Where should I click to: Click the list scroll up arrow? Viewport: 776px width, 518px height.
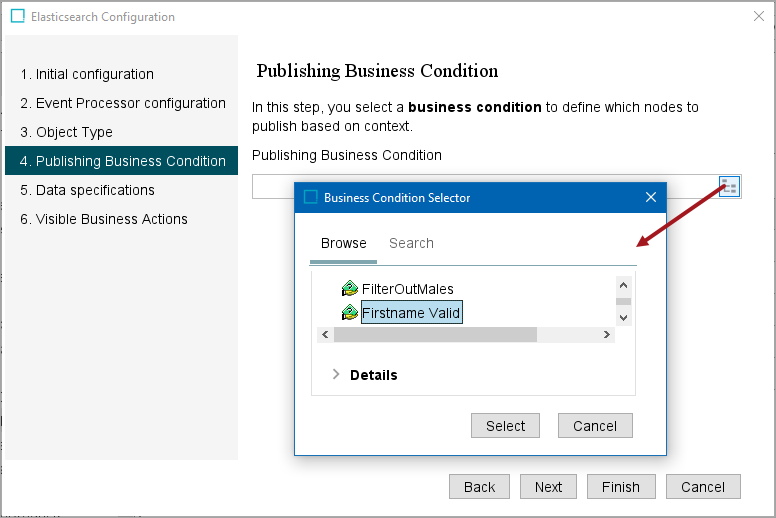(624, 285)
